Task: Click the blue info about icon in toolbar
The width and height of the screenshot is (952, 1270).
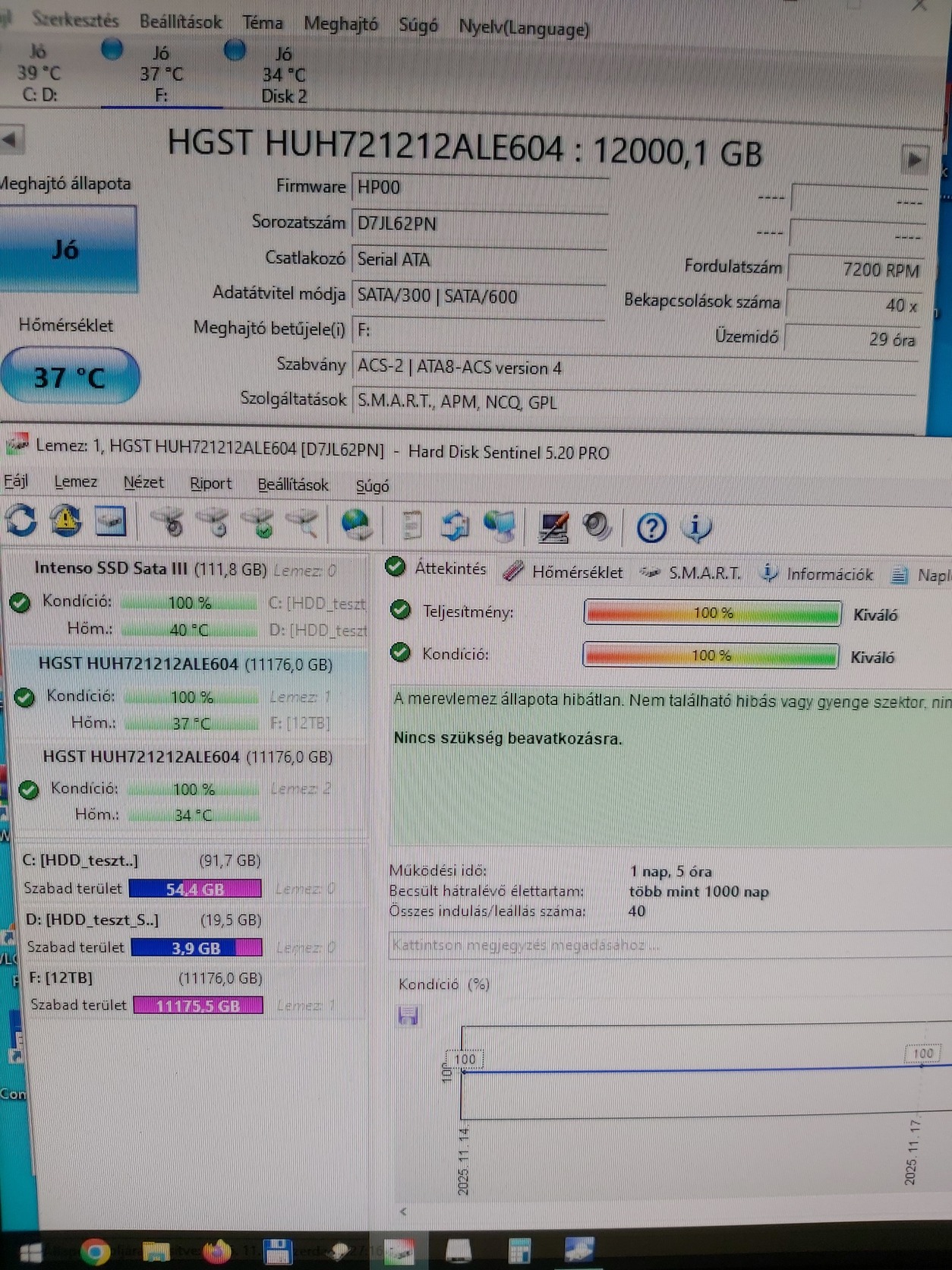Action: tap(696, 527)
